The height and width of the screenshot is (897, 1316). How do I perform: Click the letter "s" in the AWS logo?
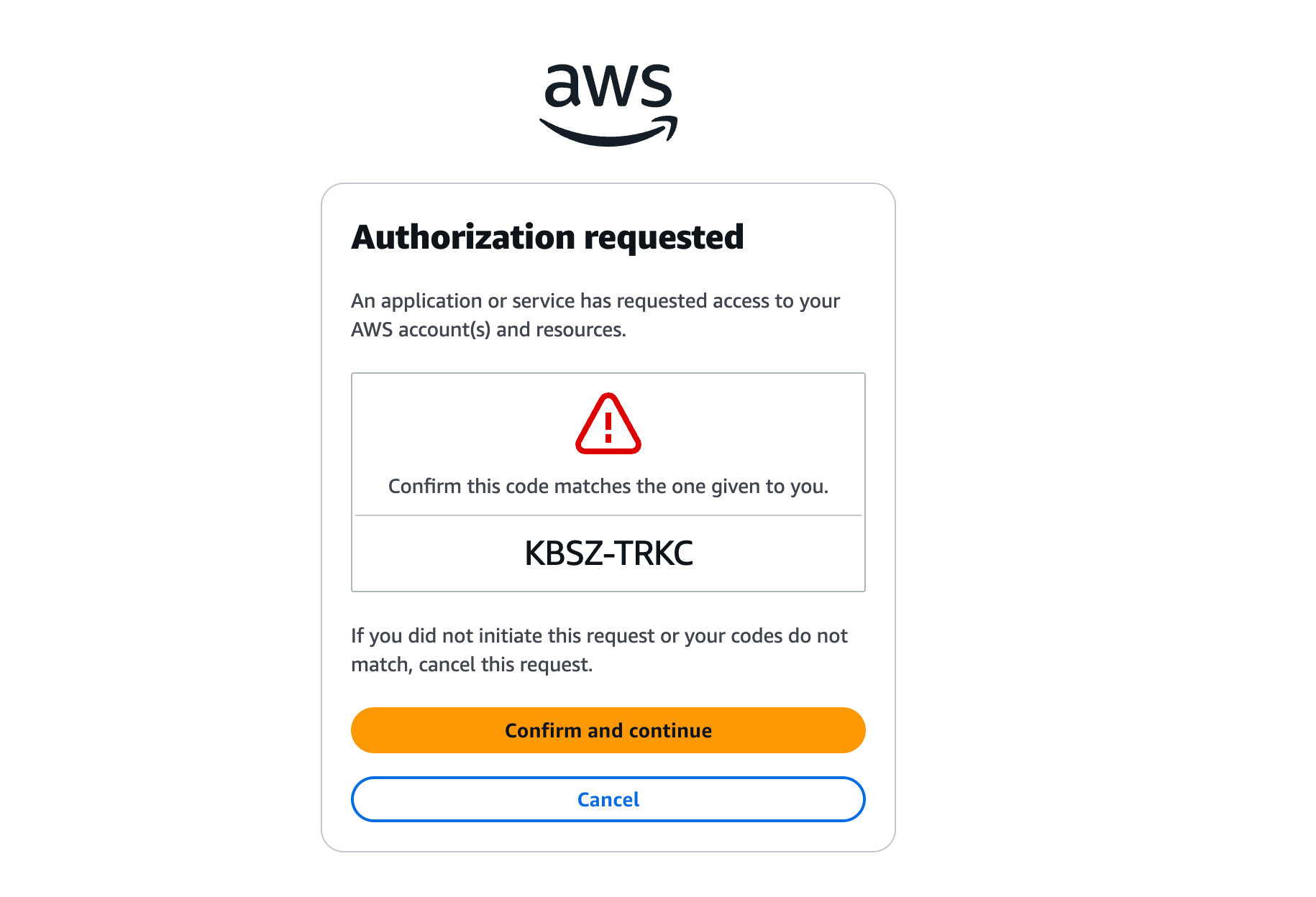pyautogui.click(x=654, y=88)
